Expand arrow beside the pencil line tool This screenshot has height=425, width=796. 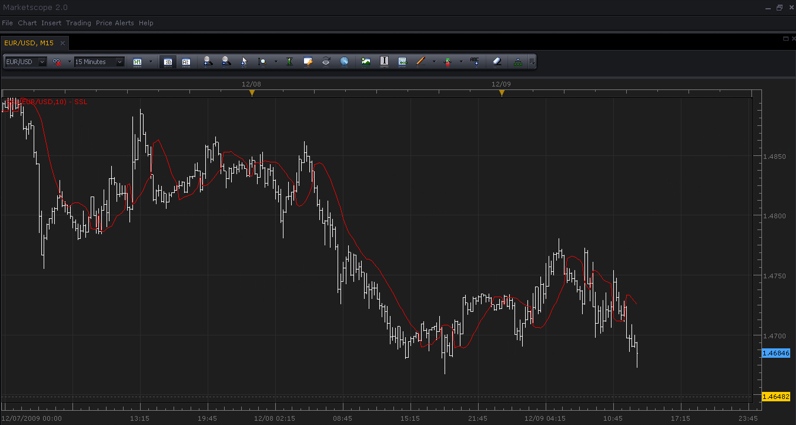[x=434, y=62]
